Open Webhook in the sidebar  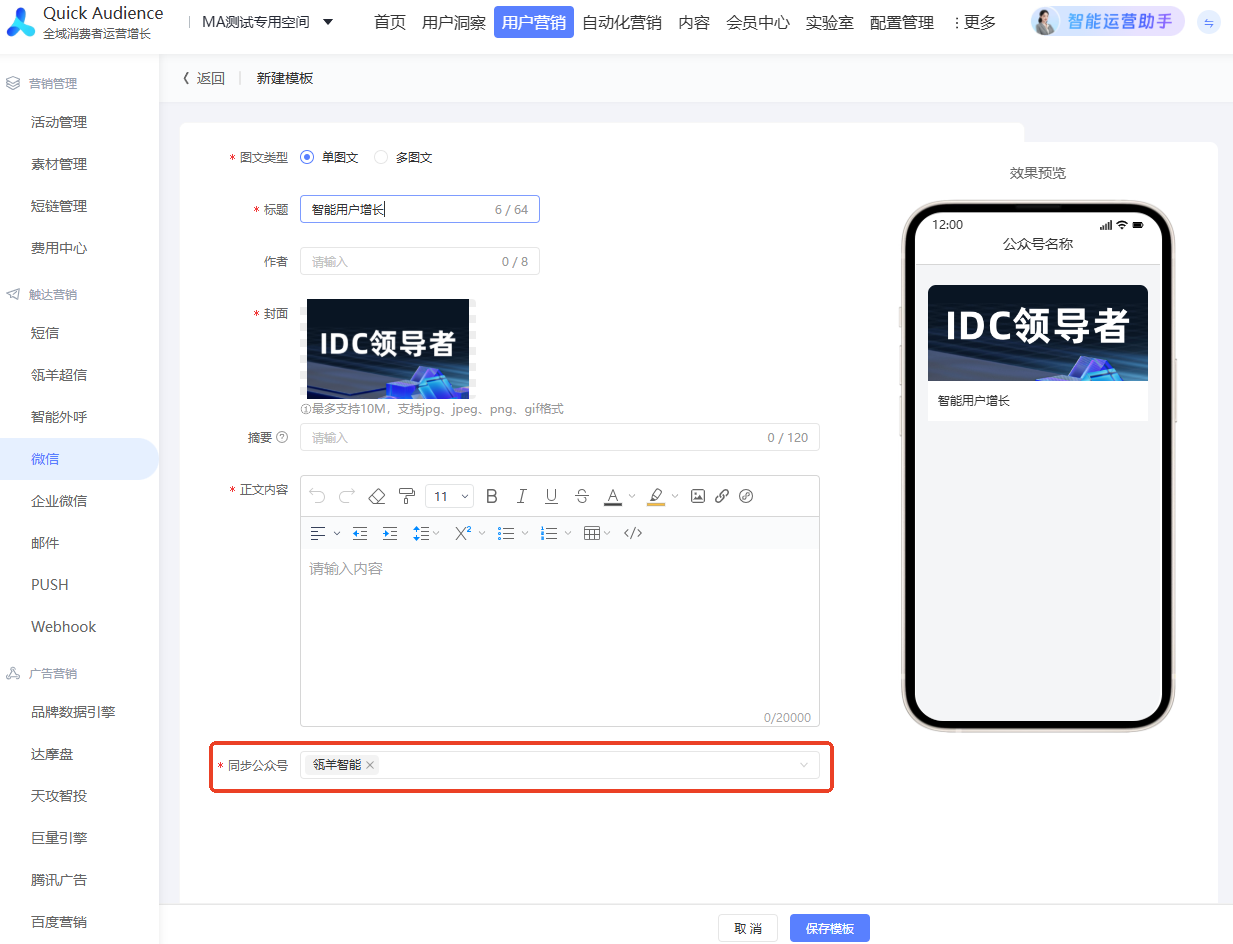pos(64,627)
